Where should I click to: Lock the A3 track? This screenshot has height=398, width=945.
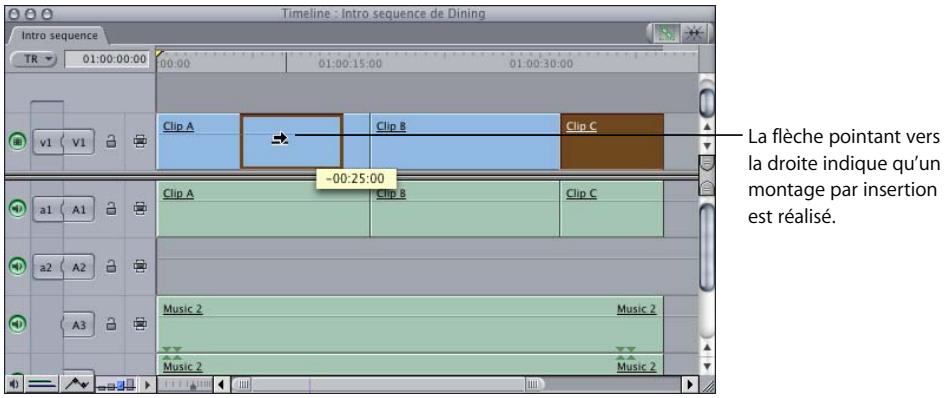click(110, 324)
